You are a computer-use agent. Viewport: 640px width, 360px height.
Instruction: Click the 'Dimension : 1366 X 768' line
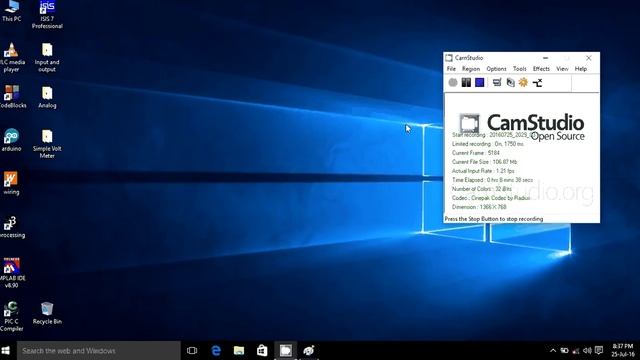point(479,207)
